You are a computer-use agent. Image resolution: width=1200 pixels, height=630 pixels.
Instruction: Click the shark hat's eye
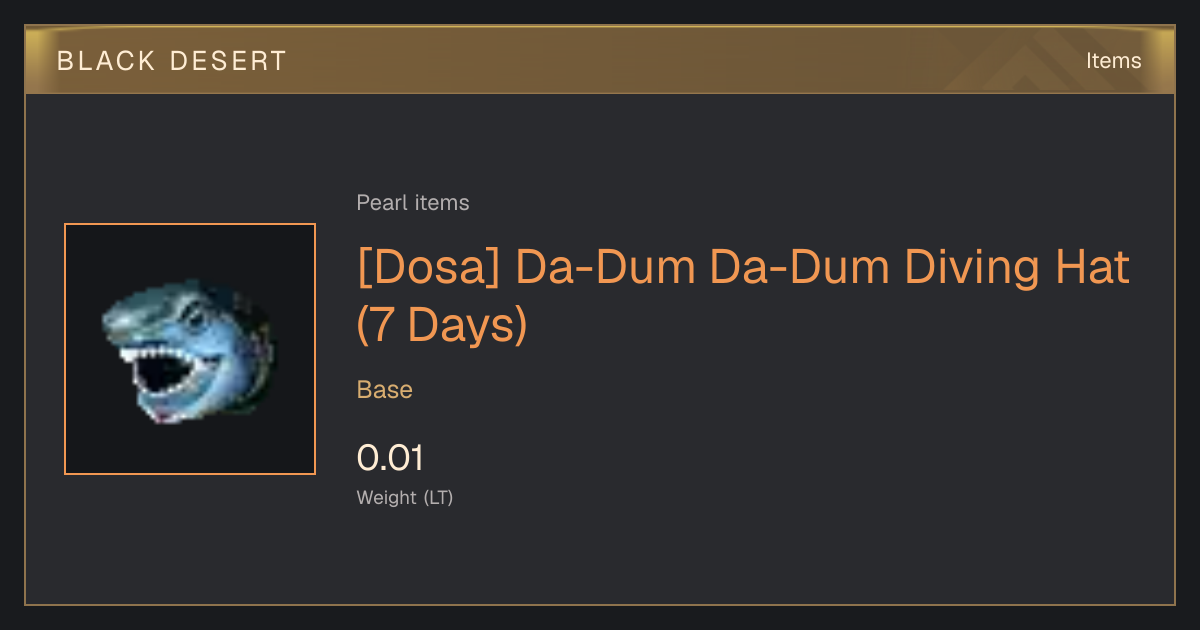196,321
